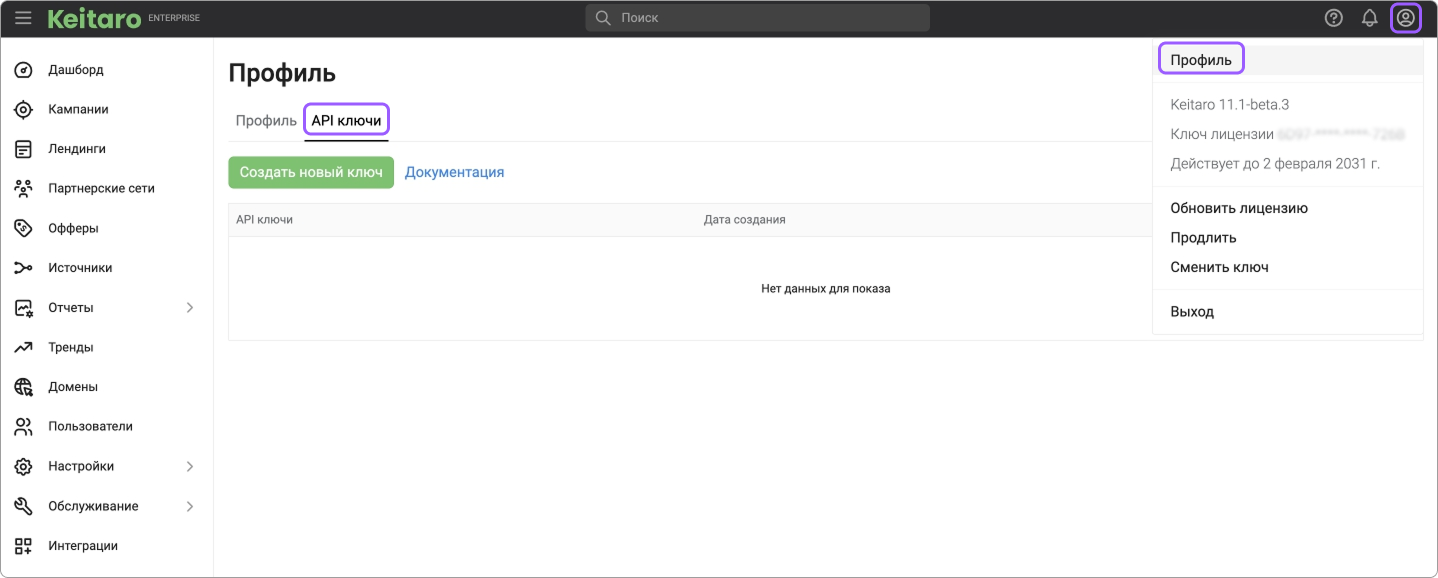Click the Создать новый ключ button
The width and height of the screenshot is (1438, 578).
tap(311, 172)
